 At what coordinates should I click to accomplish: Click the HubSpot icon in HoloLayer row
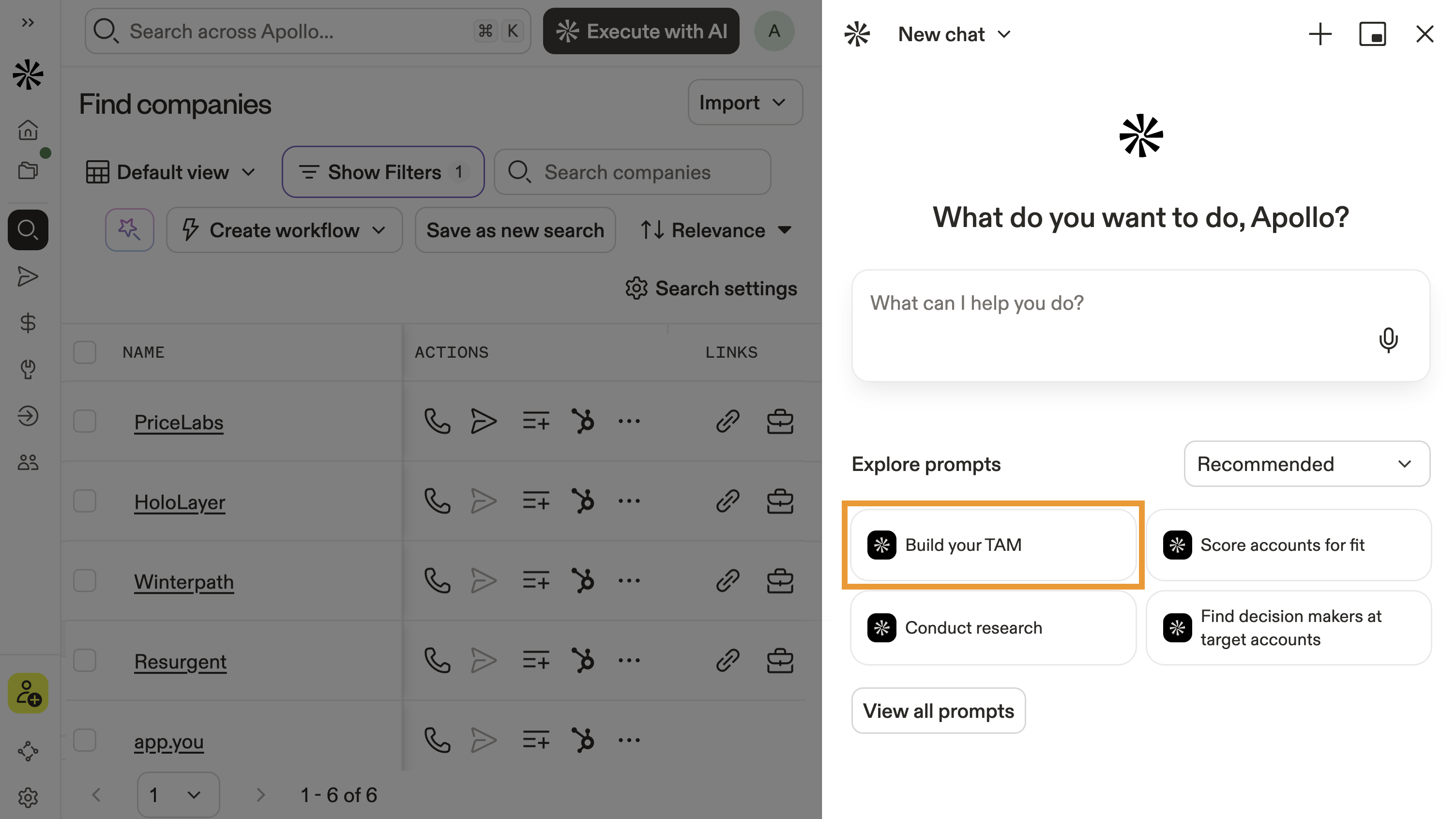[x=583, y=501]
